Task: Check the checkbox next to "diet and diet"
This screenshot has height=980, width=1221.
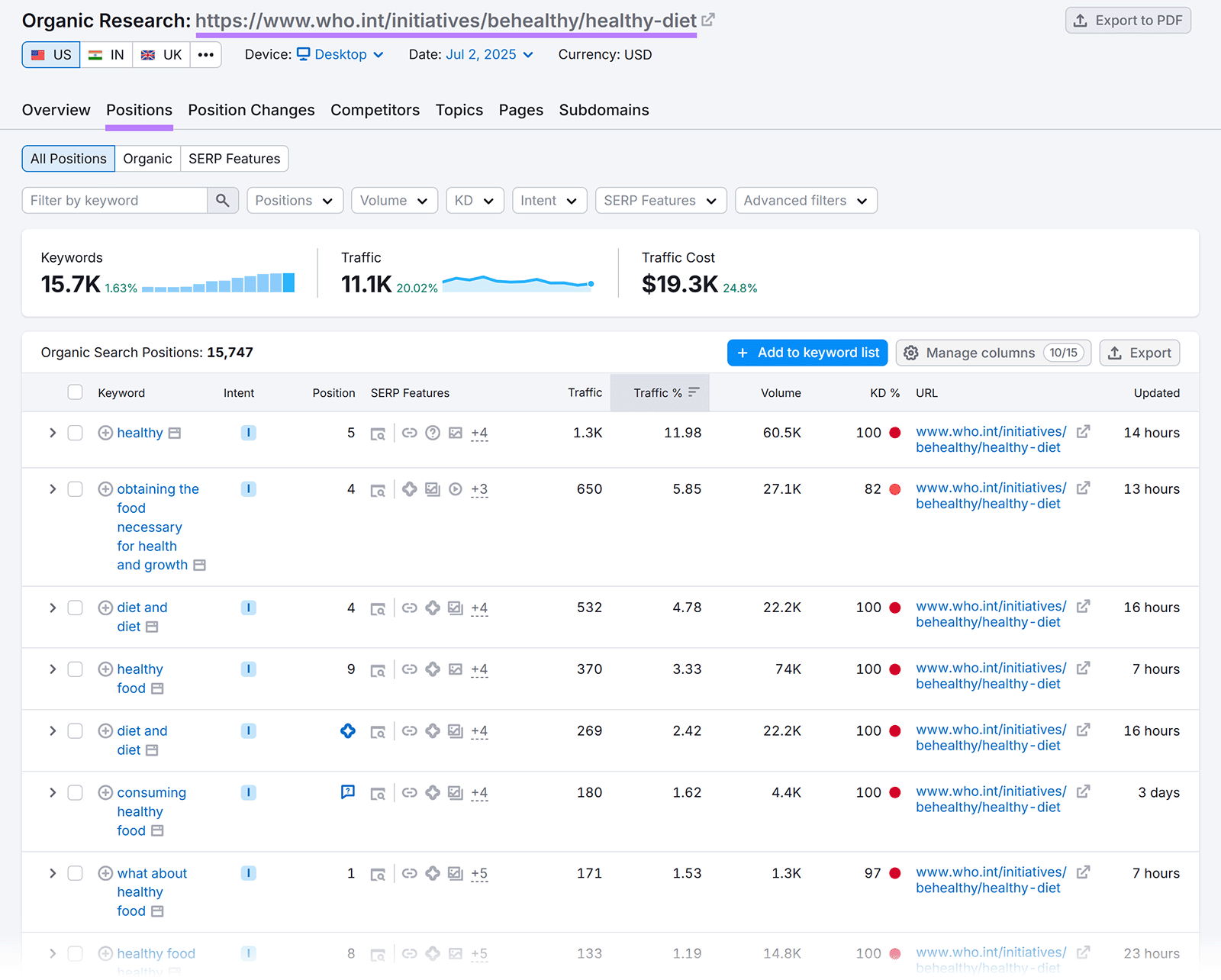Action: [x=75, y=608]
